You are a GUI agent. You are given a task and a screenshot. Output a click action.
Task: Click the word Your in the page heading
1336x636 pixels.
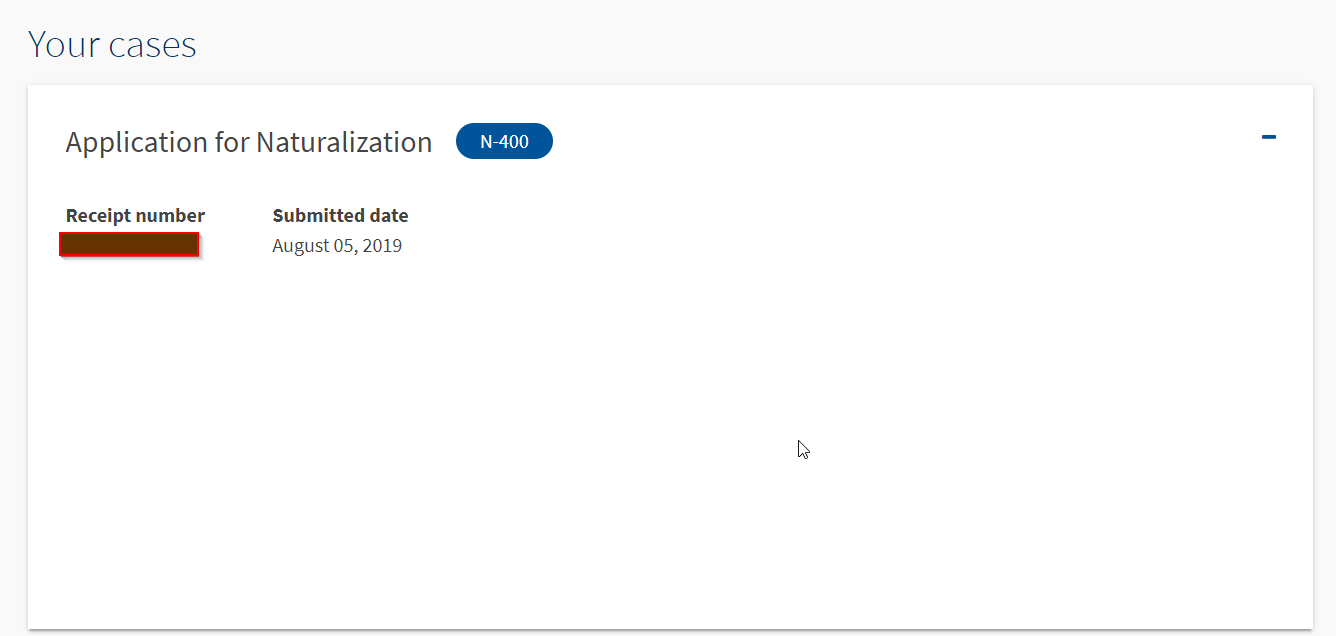coord(62,44)
